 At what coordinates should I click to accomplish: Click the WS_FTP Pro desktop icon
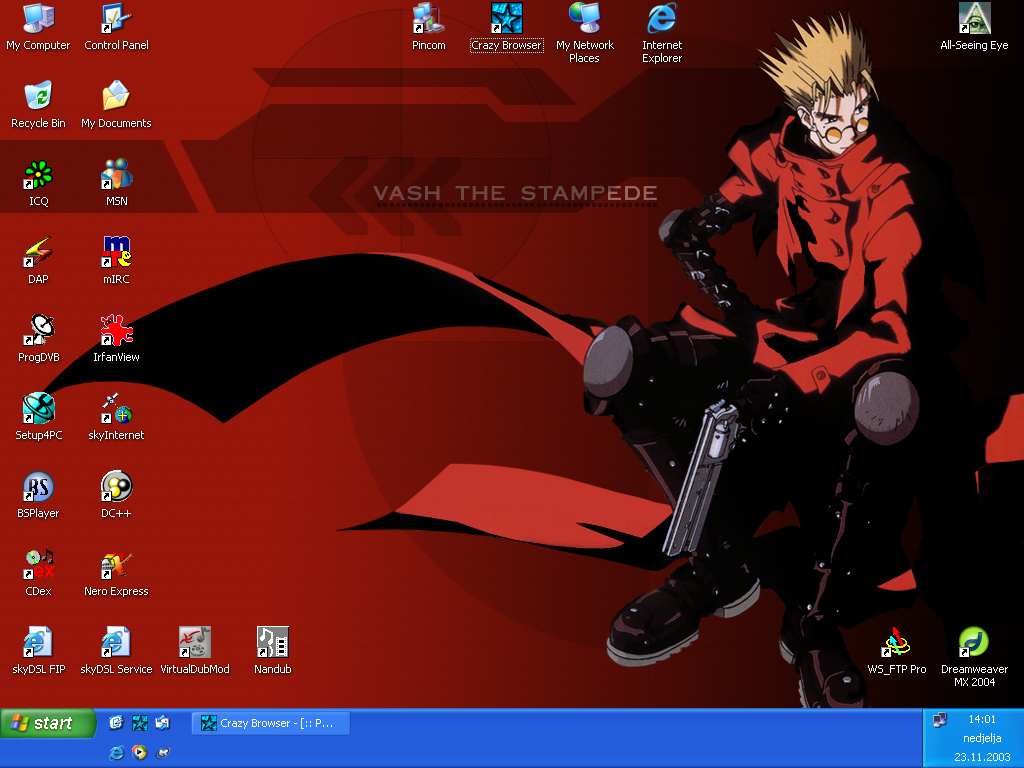[x=896, y=643]
